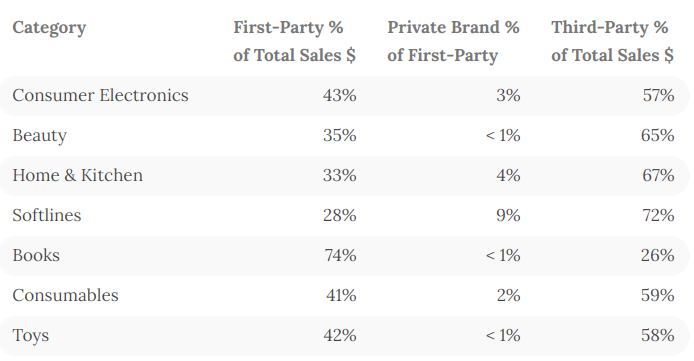Select the Consumables category cell
This screenshot has height=361, width=694.
click(x=66, y=296)
